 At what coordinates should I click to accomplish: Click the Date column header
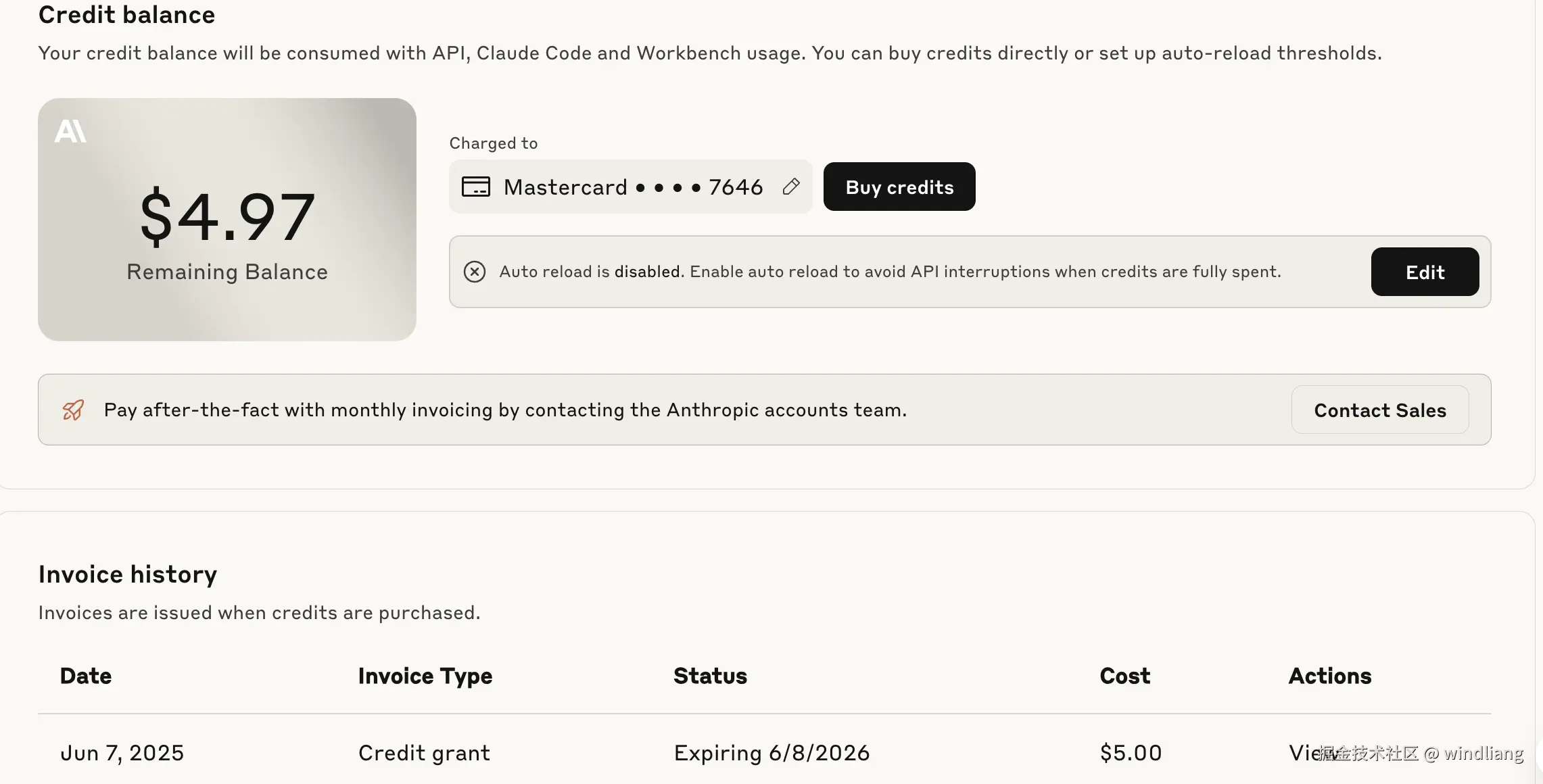point(86,676)
